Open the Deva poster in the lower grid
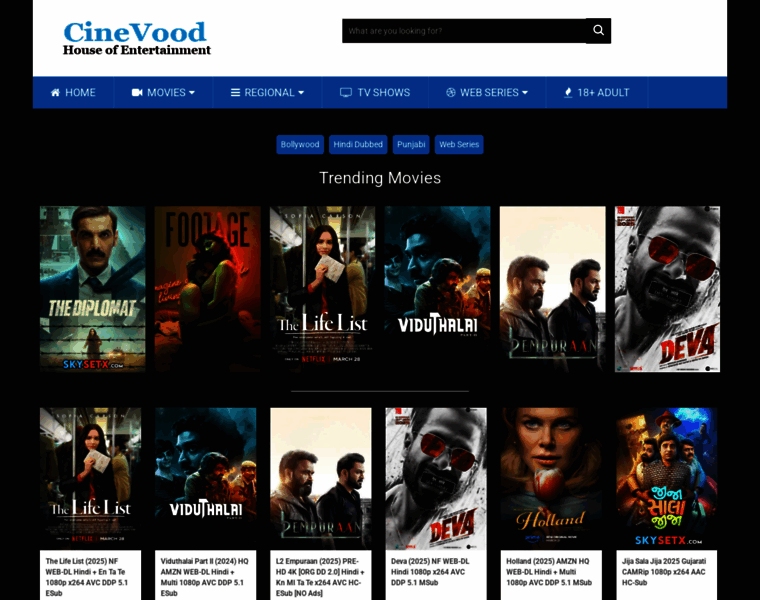Screen dimensions: 760x600 tap(436, 479)
